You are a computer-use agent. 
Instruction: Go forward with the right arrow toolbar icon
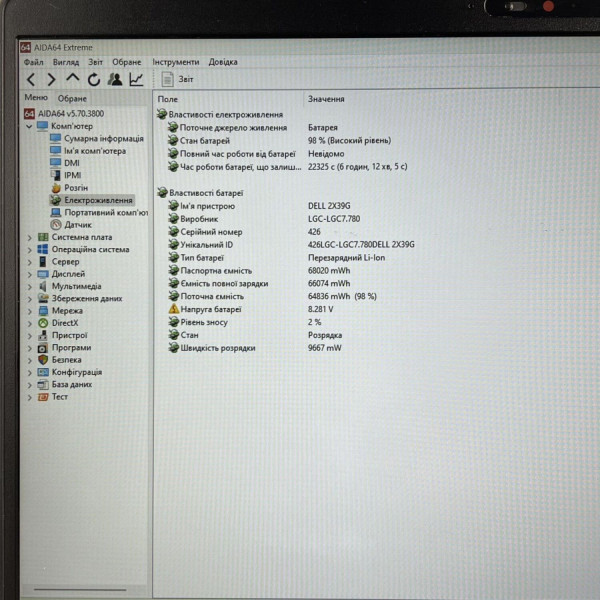[x=51, y=80]
